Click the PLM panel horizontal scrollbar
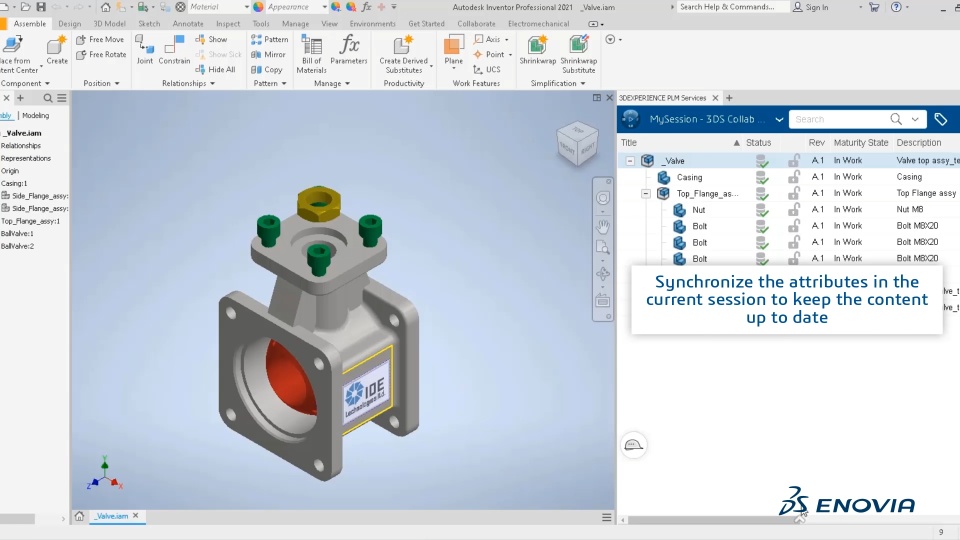 tap(714, 520)
